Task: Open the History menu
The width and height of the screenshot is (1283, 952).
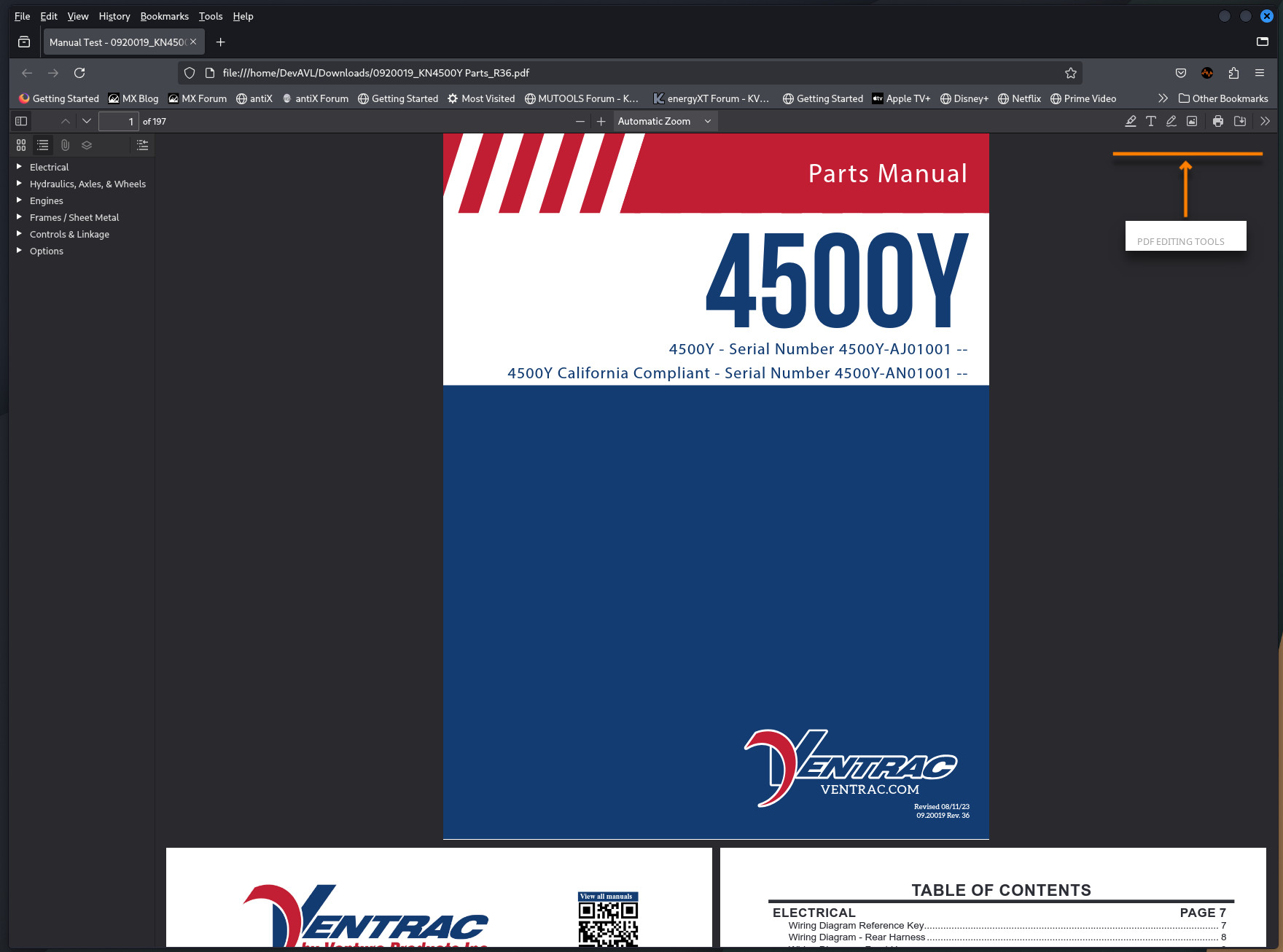Action: click(x=114, y=16)
